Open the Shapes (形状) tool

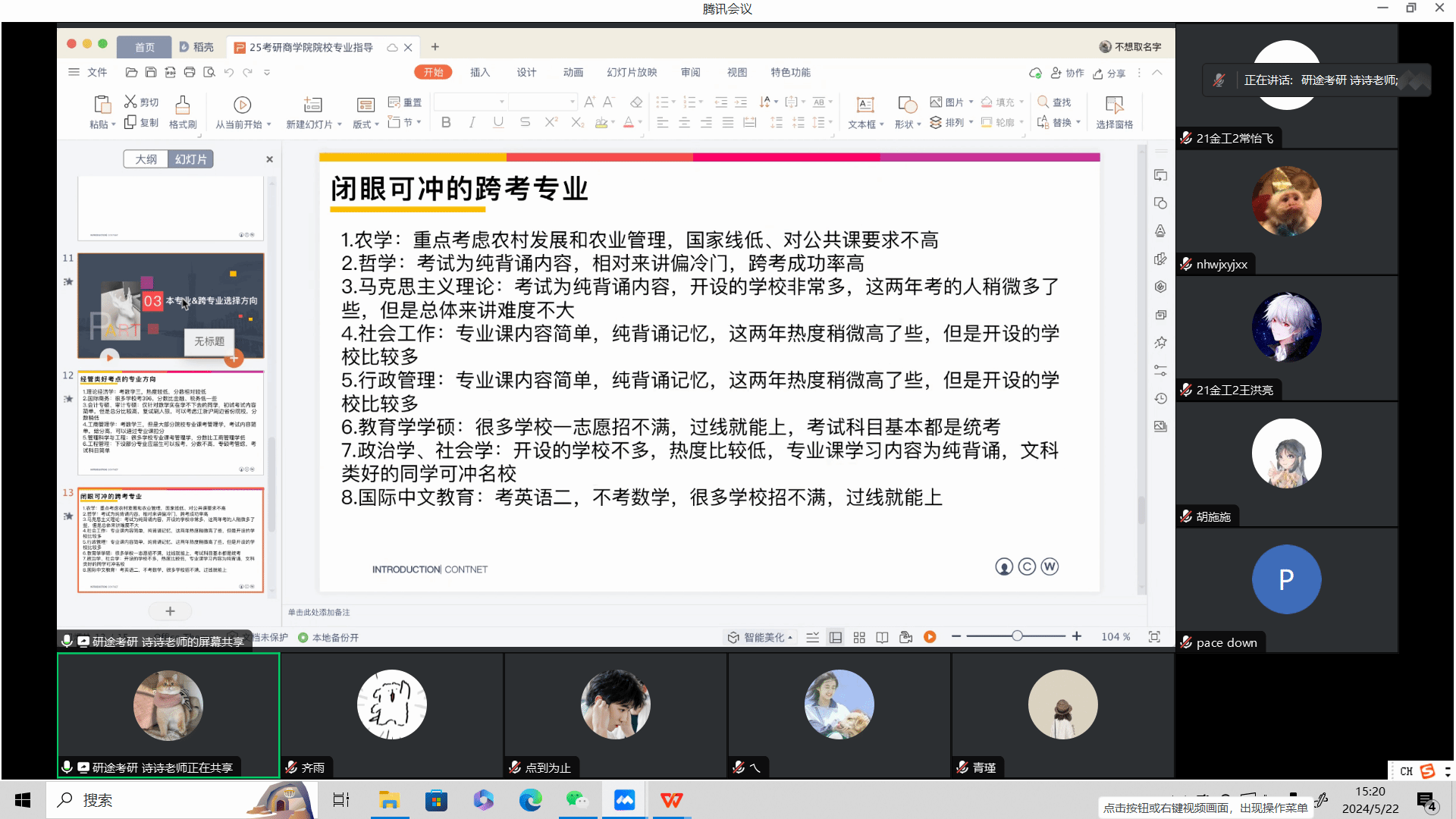pyautogui.click(x=907, y=105)
